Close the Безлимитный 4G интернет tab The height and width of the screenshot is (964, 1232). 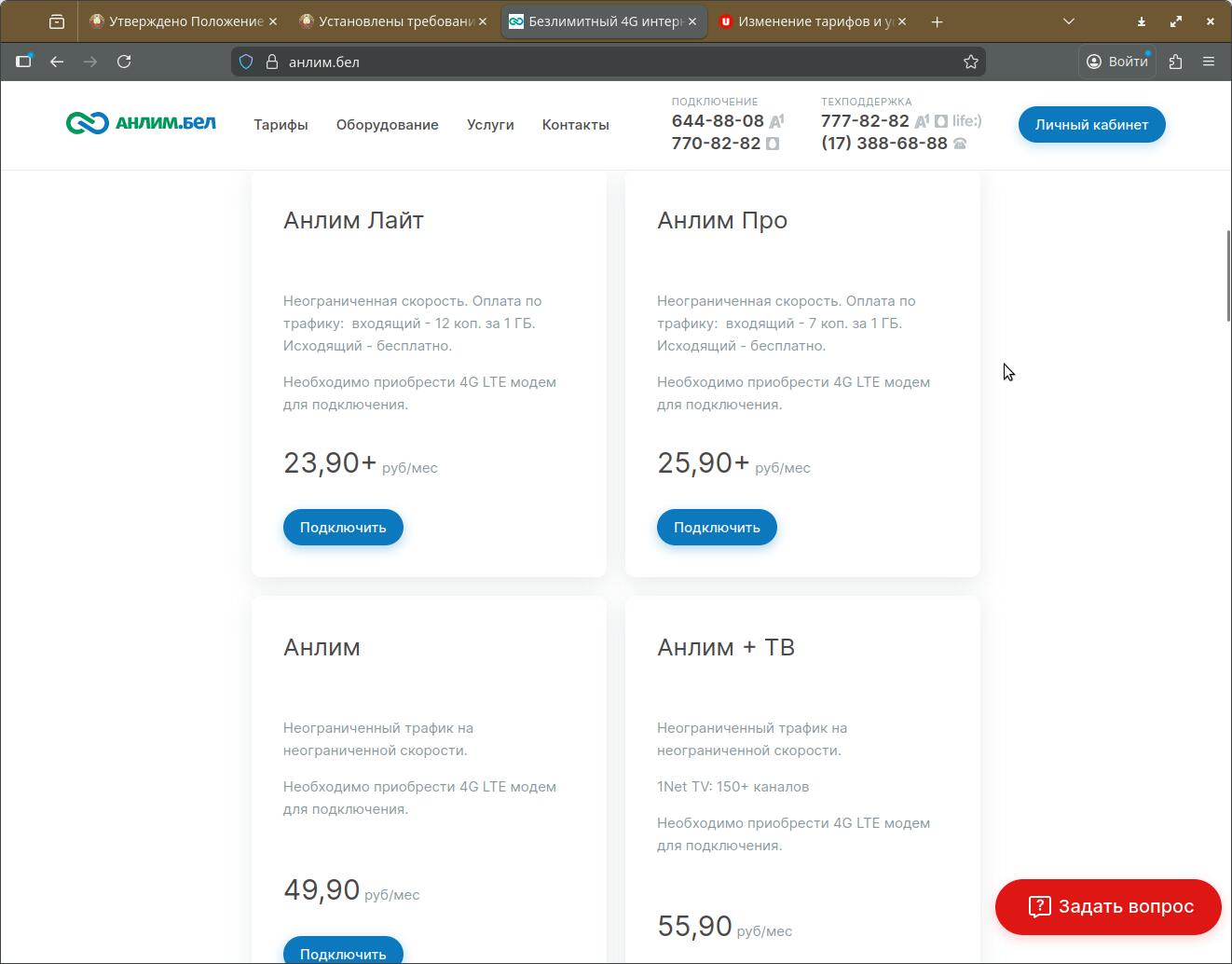click(x=692, y=21)
